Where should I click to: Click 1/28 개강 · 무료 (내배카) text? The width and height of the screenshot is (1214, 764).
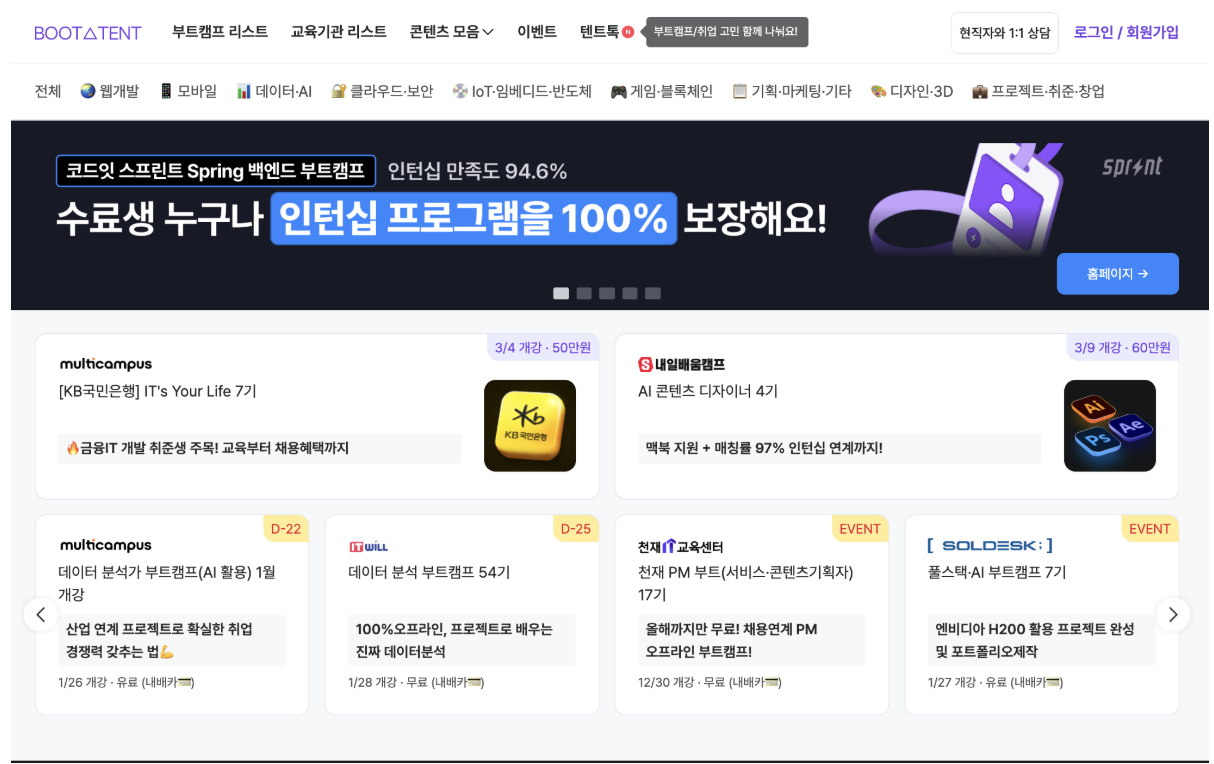(416, 682)
